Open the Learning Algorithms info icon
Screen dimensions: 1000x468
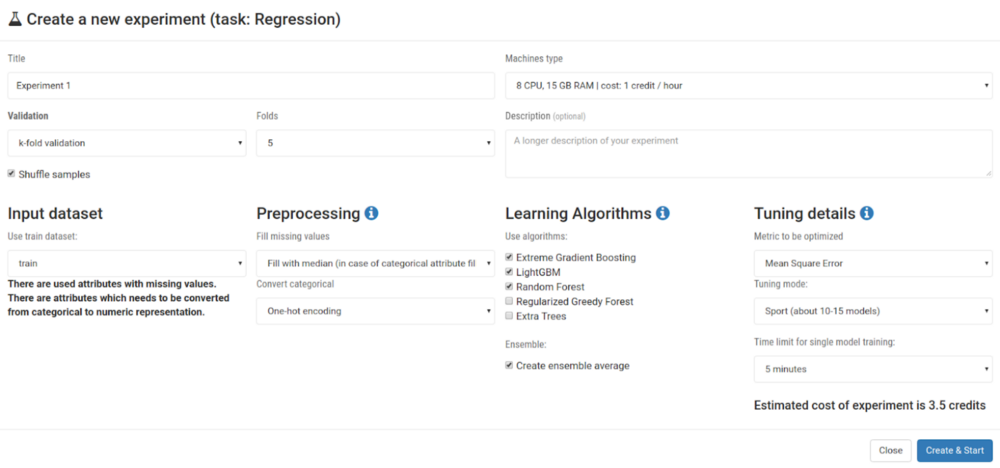663,214
